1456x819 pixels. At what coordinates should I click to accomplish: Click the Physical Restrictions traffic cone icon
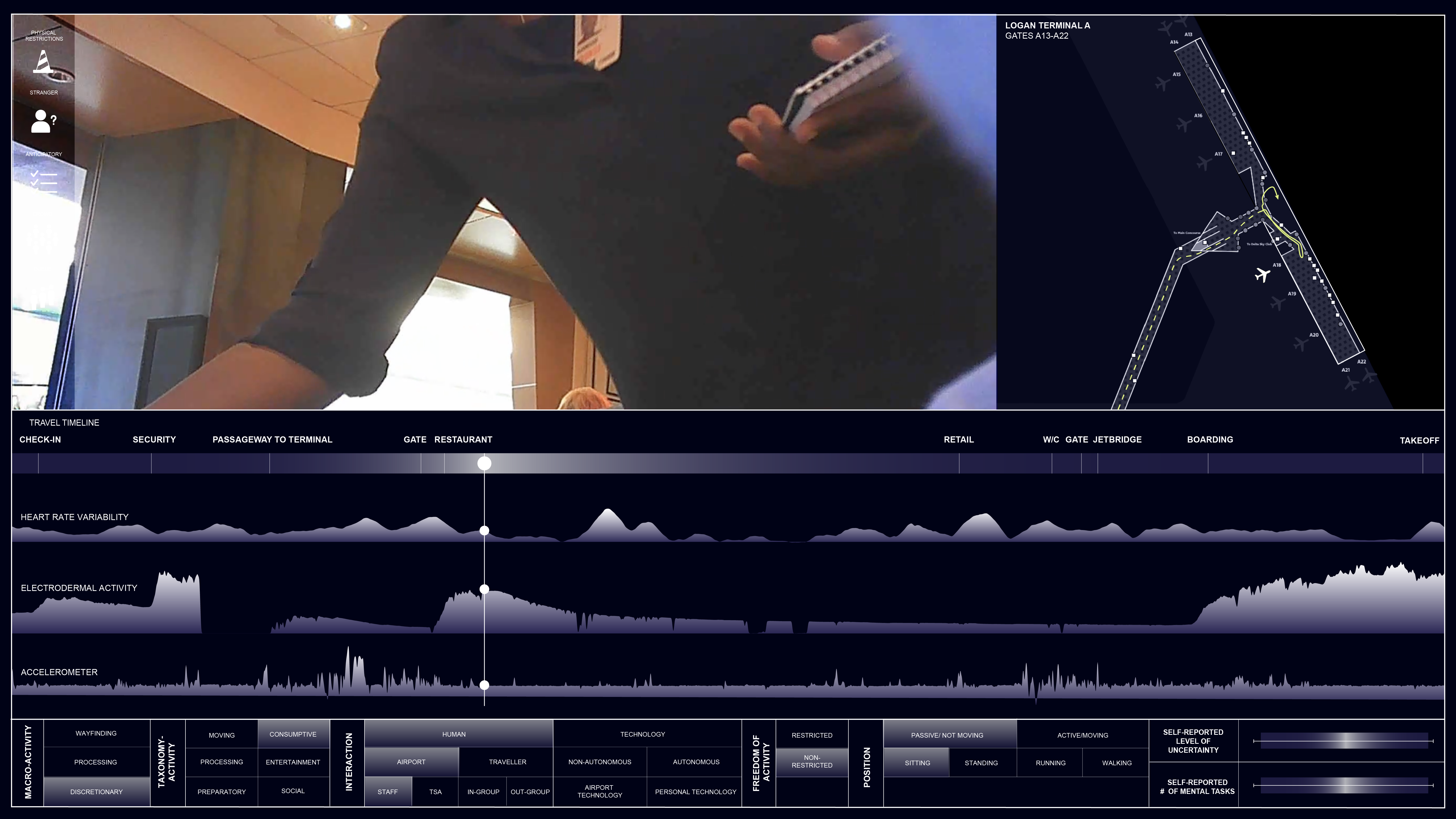(x=43, y=62)
